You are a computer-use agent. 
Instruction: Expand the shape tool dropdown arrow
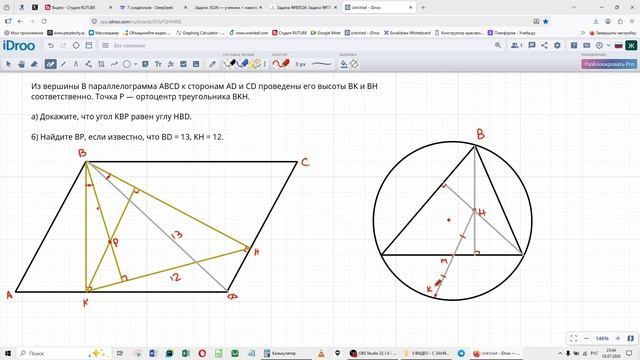coord(136,64)
